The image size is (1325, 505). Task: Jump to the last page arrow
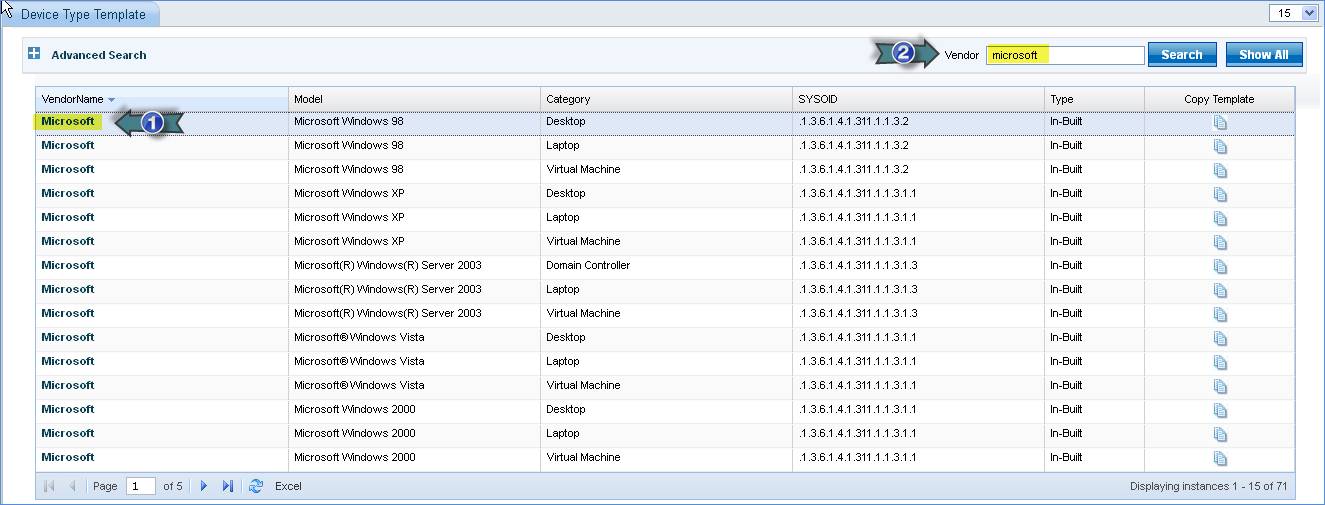(x=227, y=486)
